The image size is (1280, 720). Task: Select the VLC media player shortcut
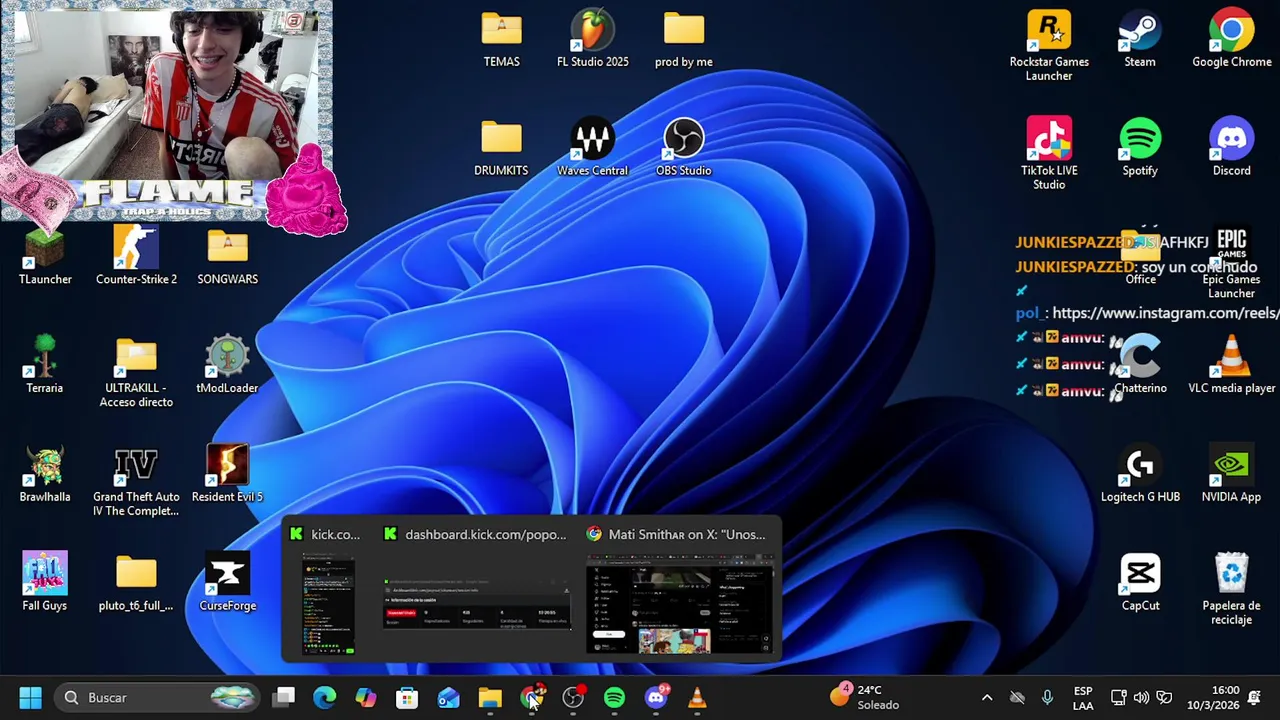(x=1231, y=366)
